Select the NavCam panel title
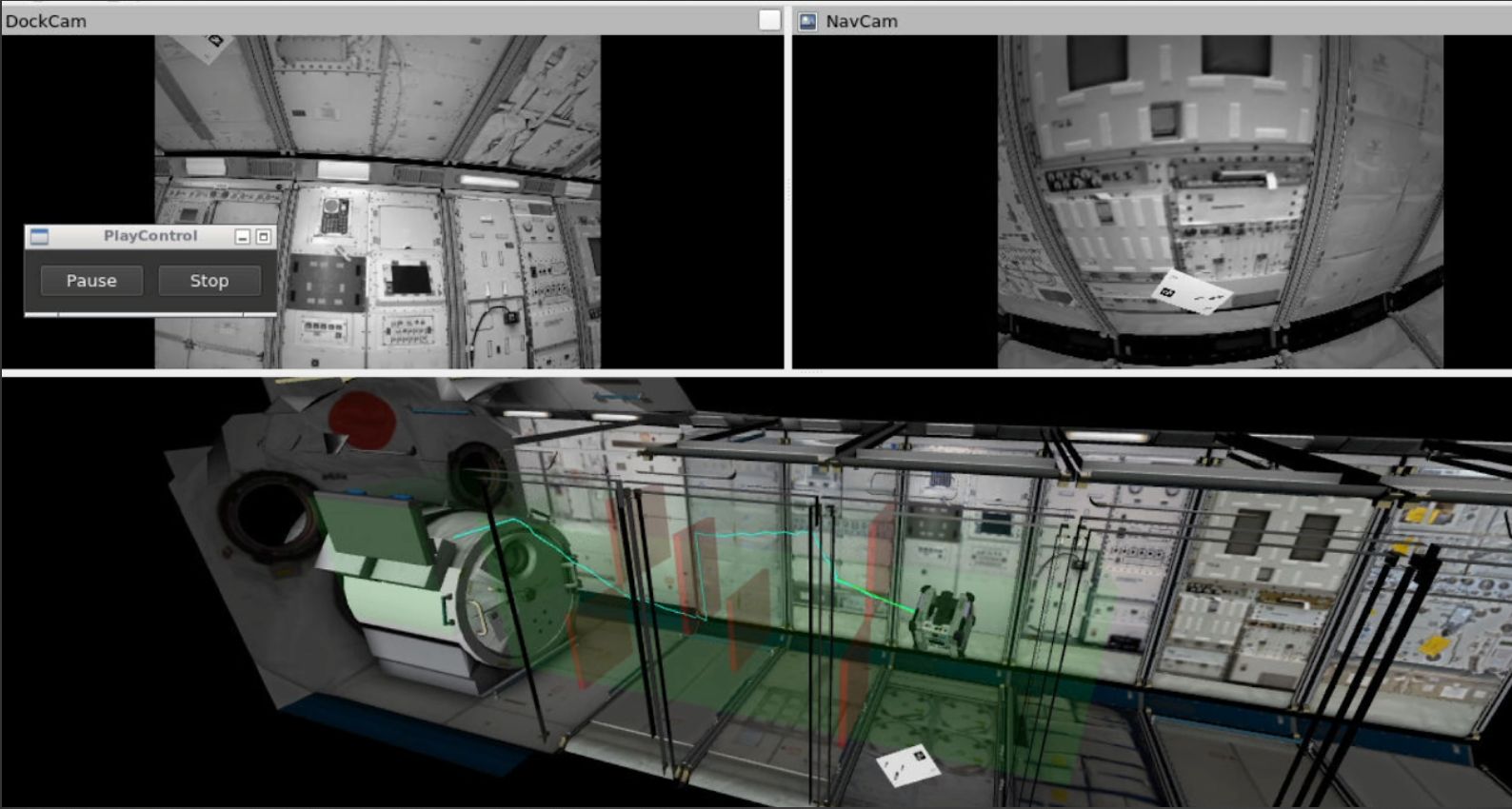This screenshot has height=809, width=1512. click(x=862, y=21)
